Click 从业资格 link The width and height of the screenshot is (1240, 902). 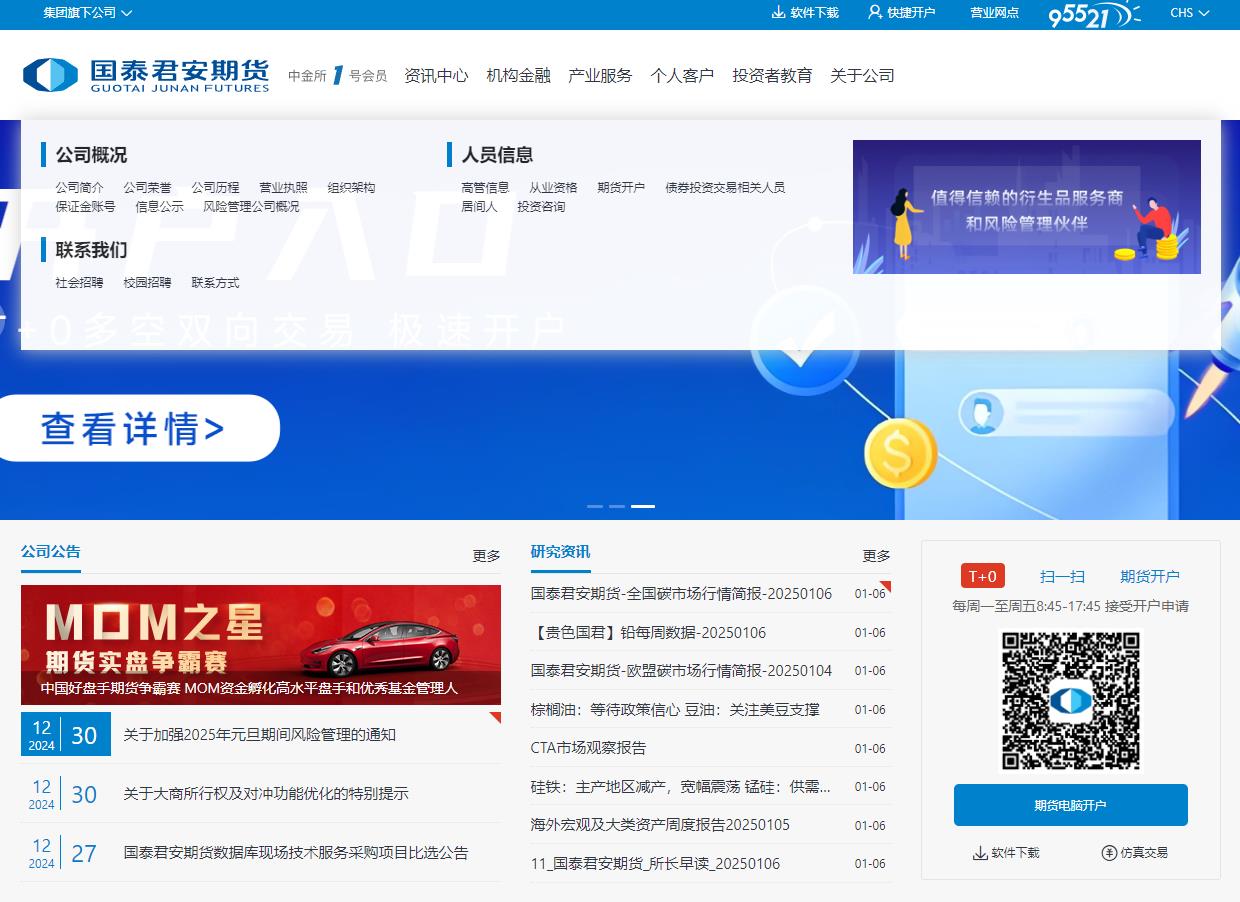pos(553,188)
